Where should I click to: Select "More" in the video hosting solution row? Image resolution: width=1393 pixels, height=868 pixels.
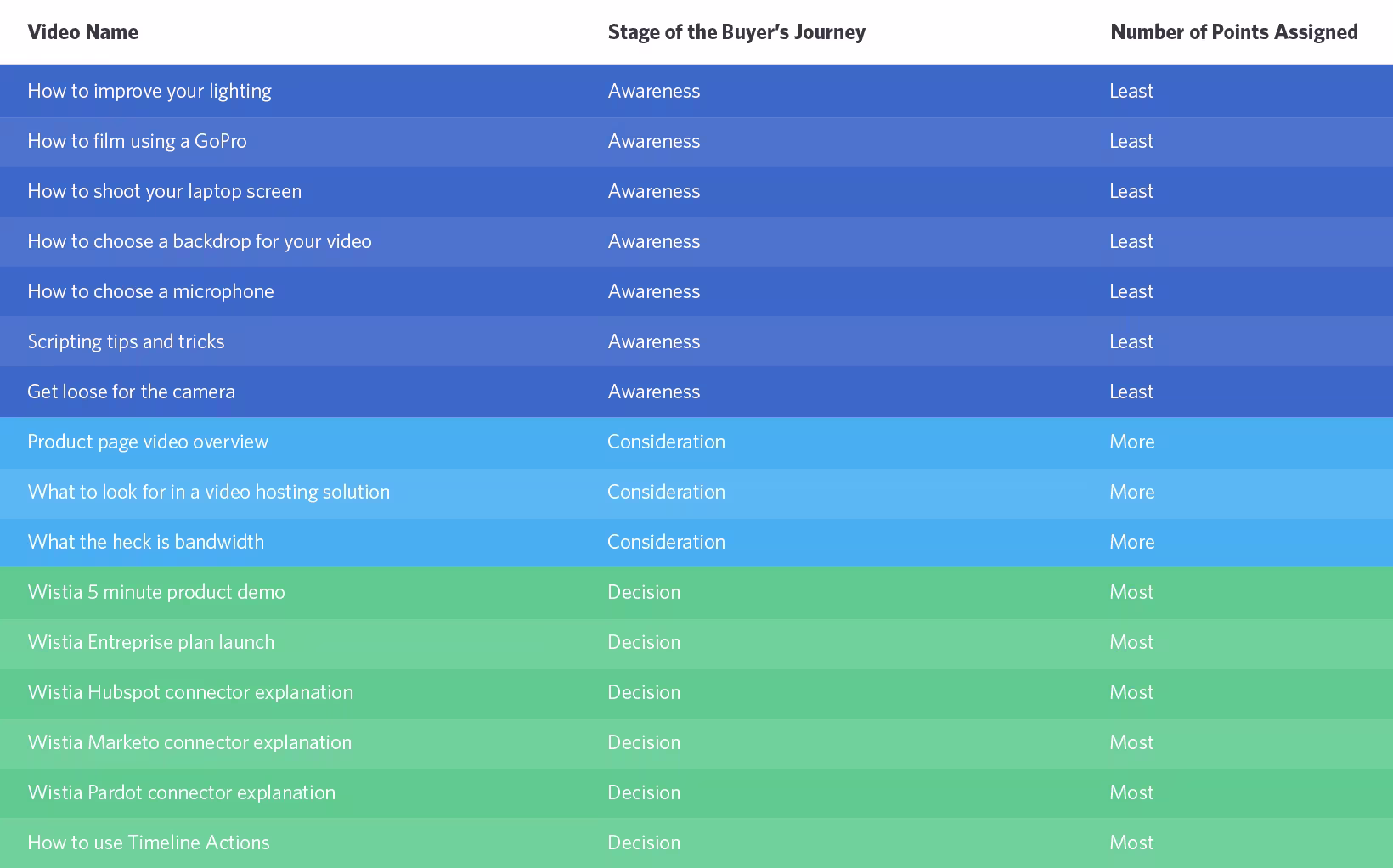(1132, 492)
